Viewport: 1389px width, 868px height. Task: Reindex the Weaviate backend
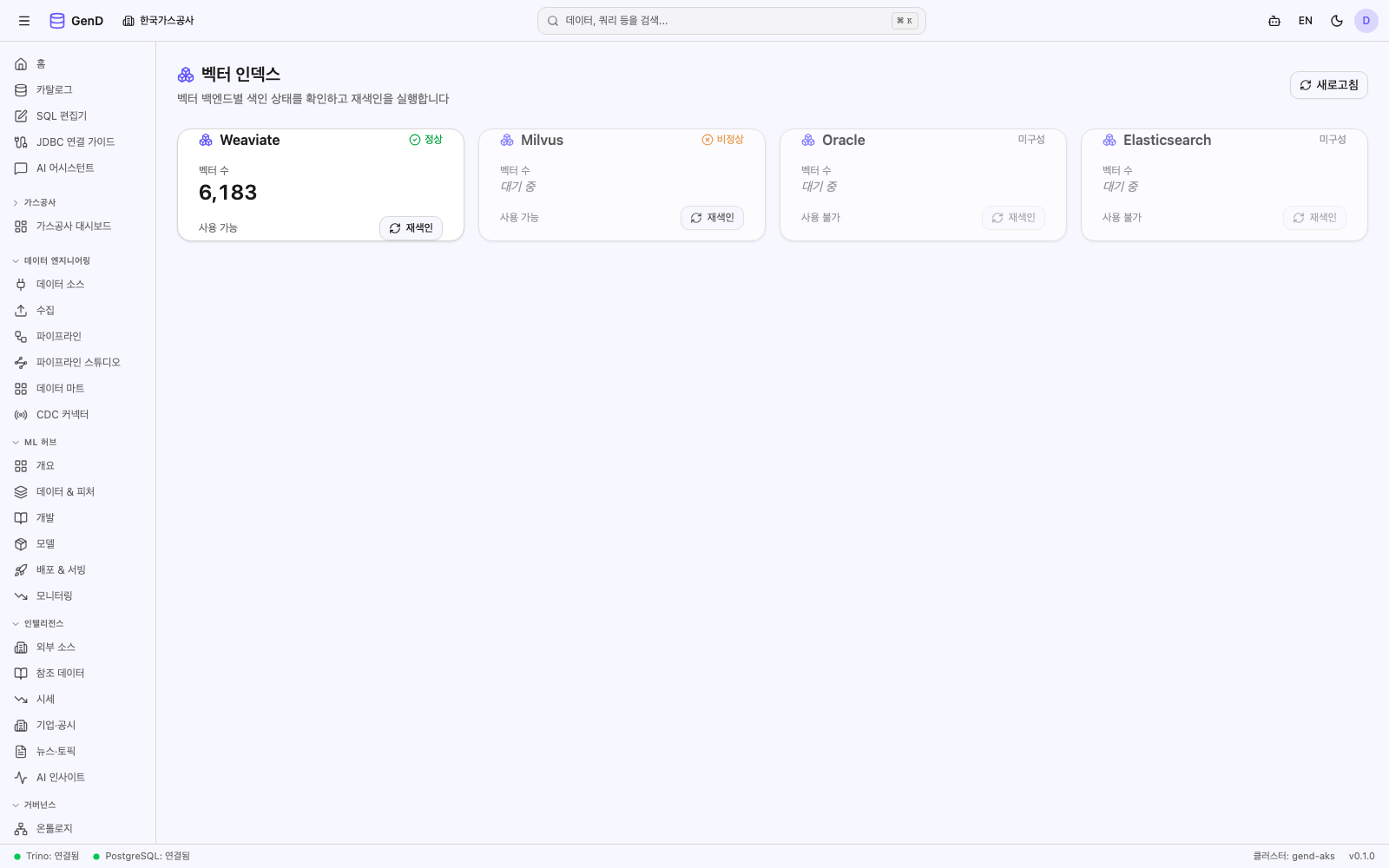point(411,228)
